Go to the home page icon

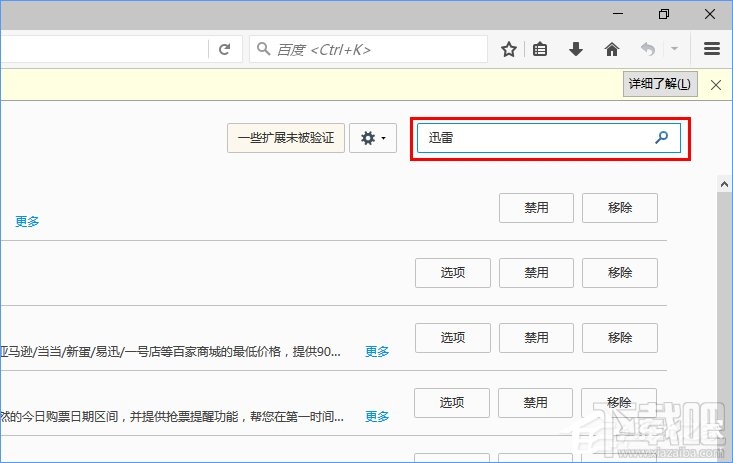pos(612,49)
